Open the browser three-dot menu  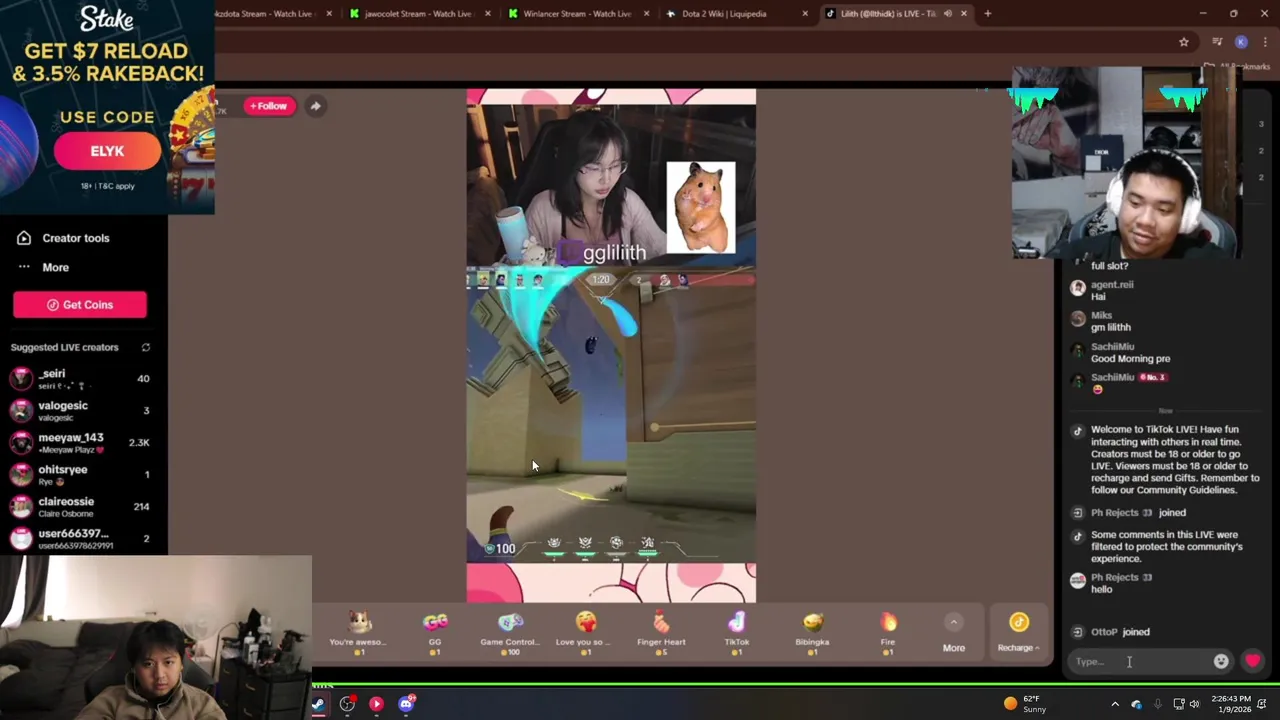[1265, 42]
